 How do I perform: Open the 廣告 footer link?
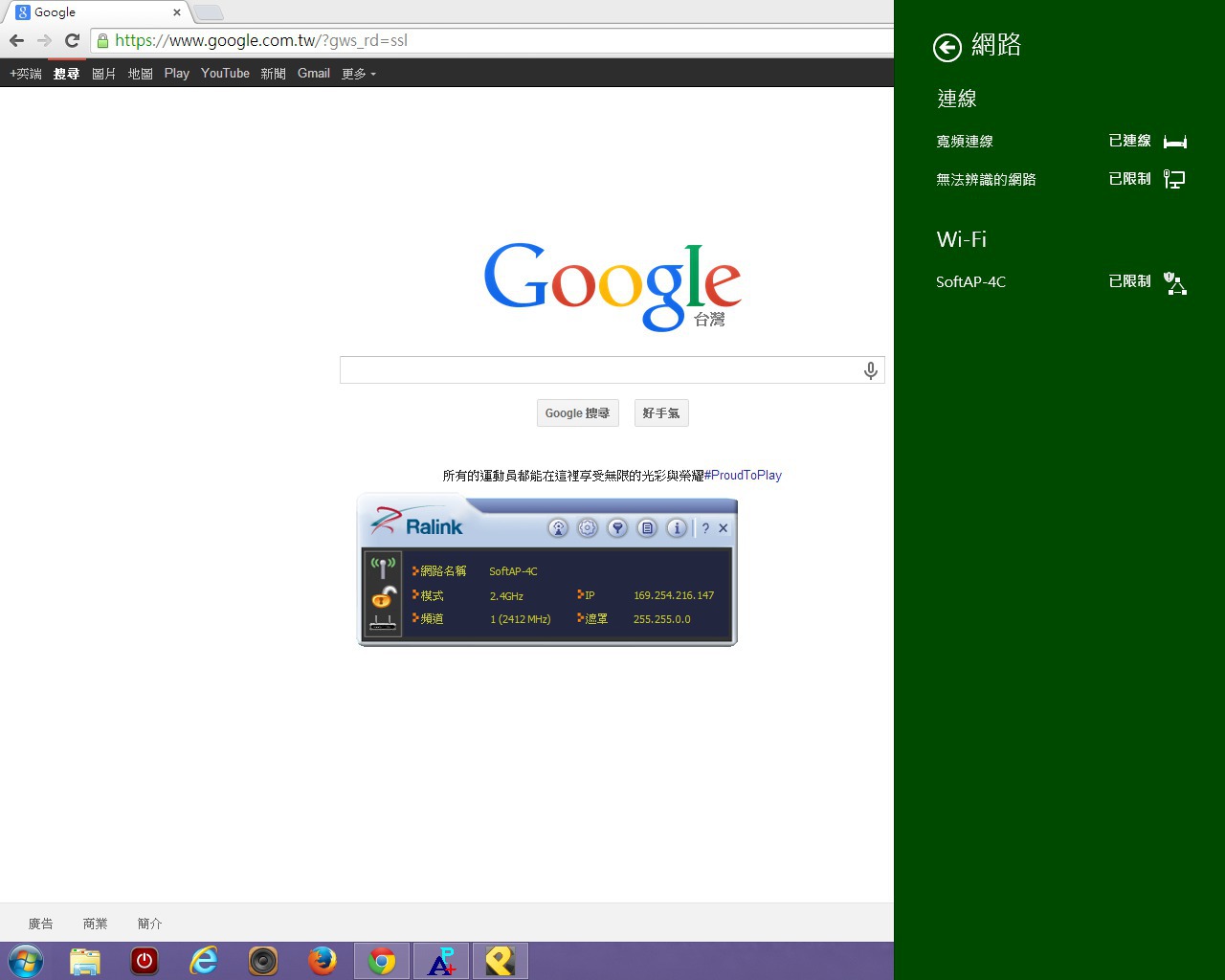pyautogui.click(x=41, y=924)
